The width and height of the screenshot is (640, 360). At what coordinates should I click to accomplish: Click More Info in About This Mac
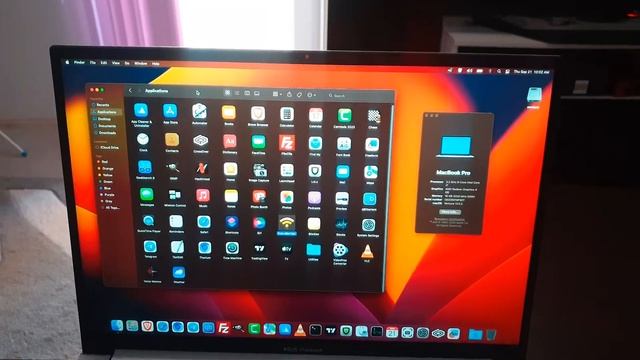pyautogui.click(x=449, y=212)
